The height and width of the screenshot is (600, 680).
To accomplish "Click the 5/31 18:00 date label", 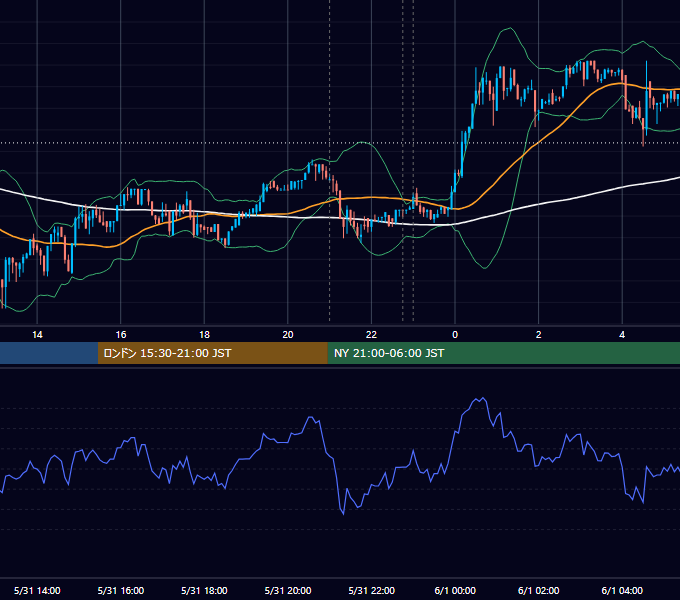I will coord(204,591).
